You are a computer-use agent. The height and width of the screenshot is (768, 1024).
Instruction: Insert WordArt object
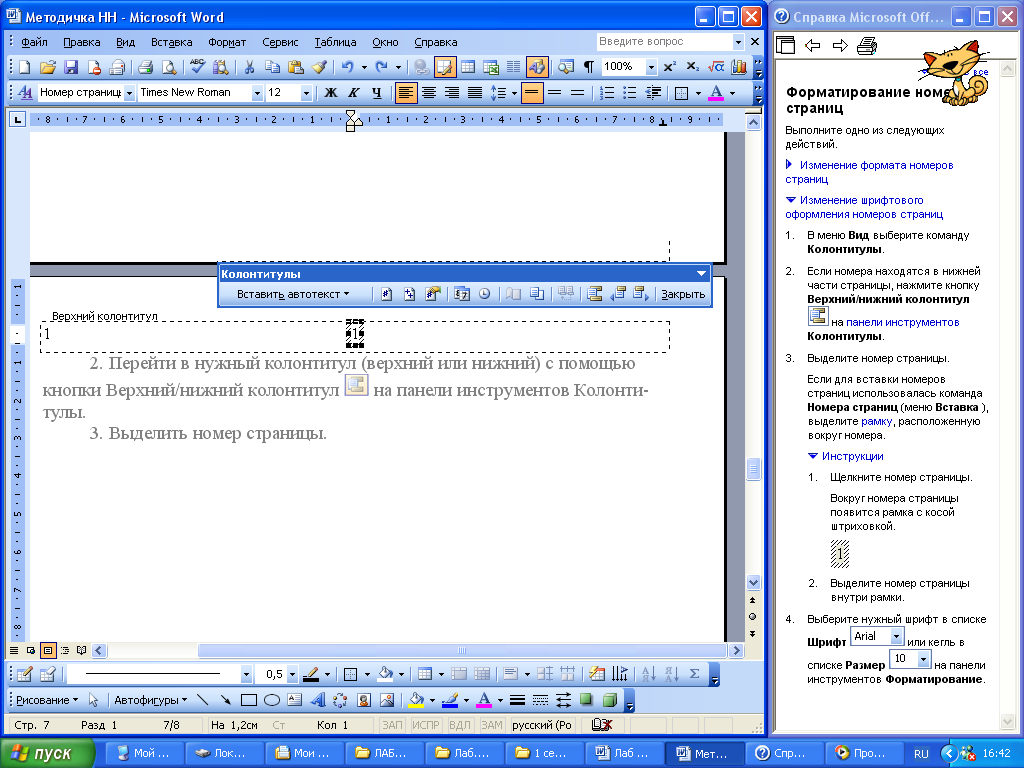pyautogui.click(x=318, y=700)
